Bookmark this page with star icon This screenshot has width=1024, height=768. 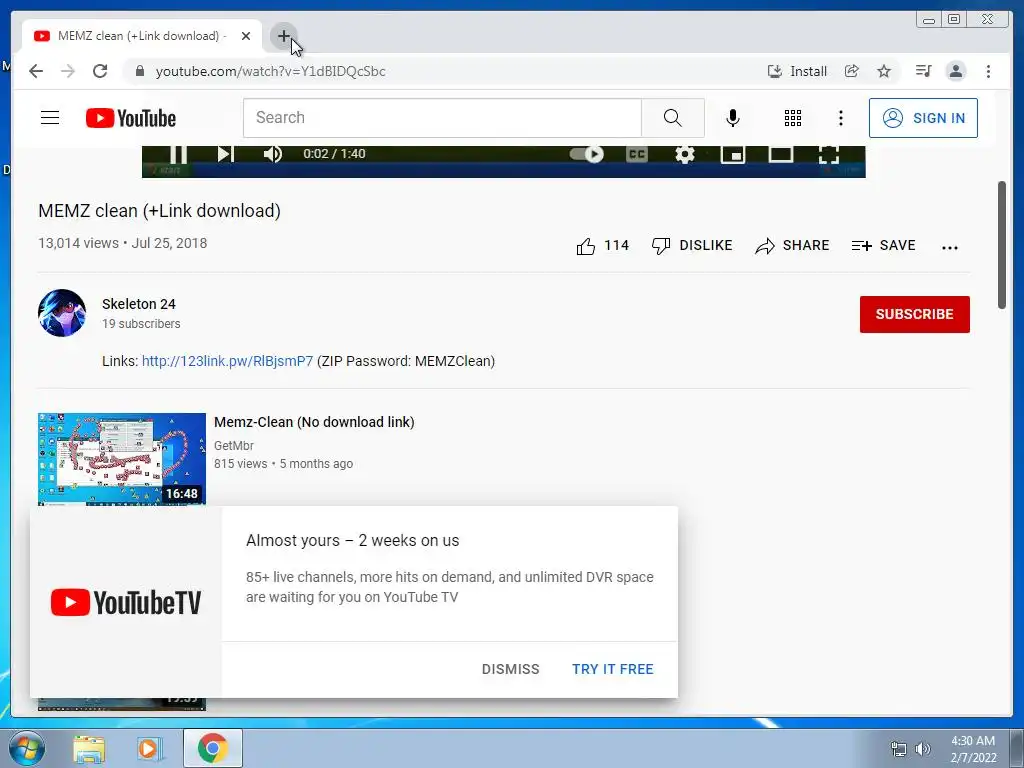click(884, 71)
